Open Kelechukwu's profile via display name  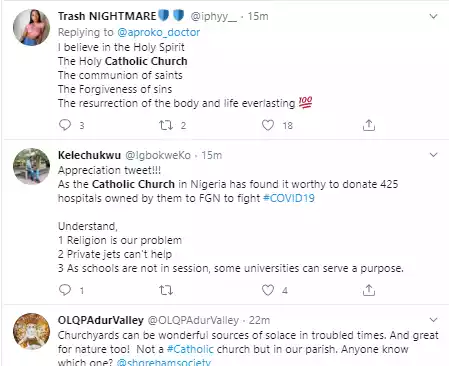coord(89,155)
